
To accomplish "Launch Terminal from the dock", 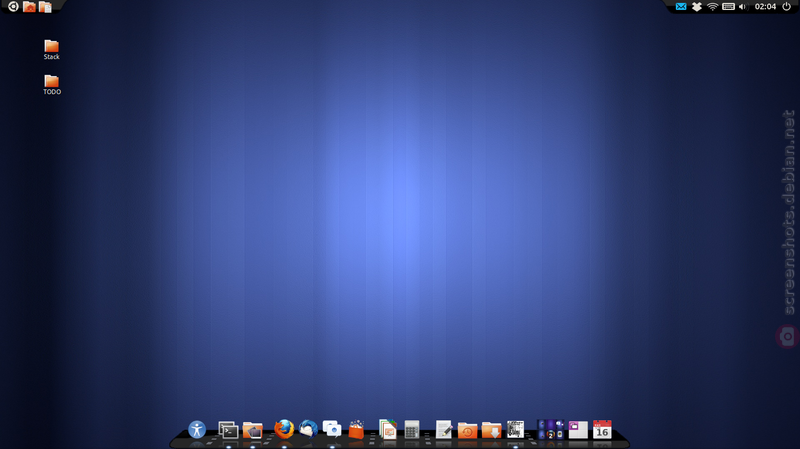I will pyautogui.click(x=228, y=430).
